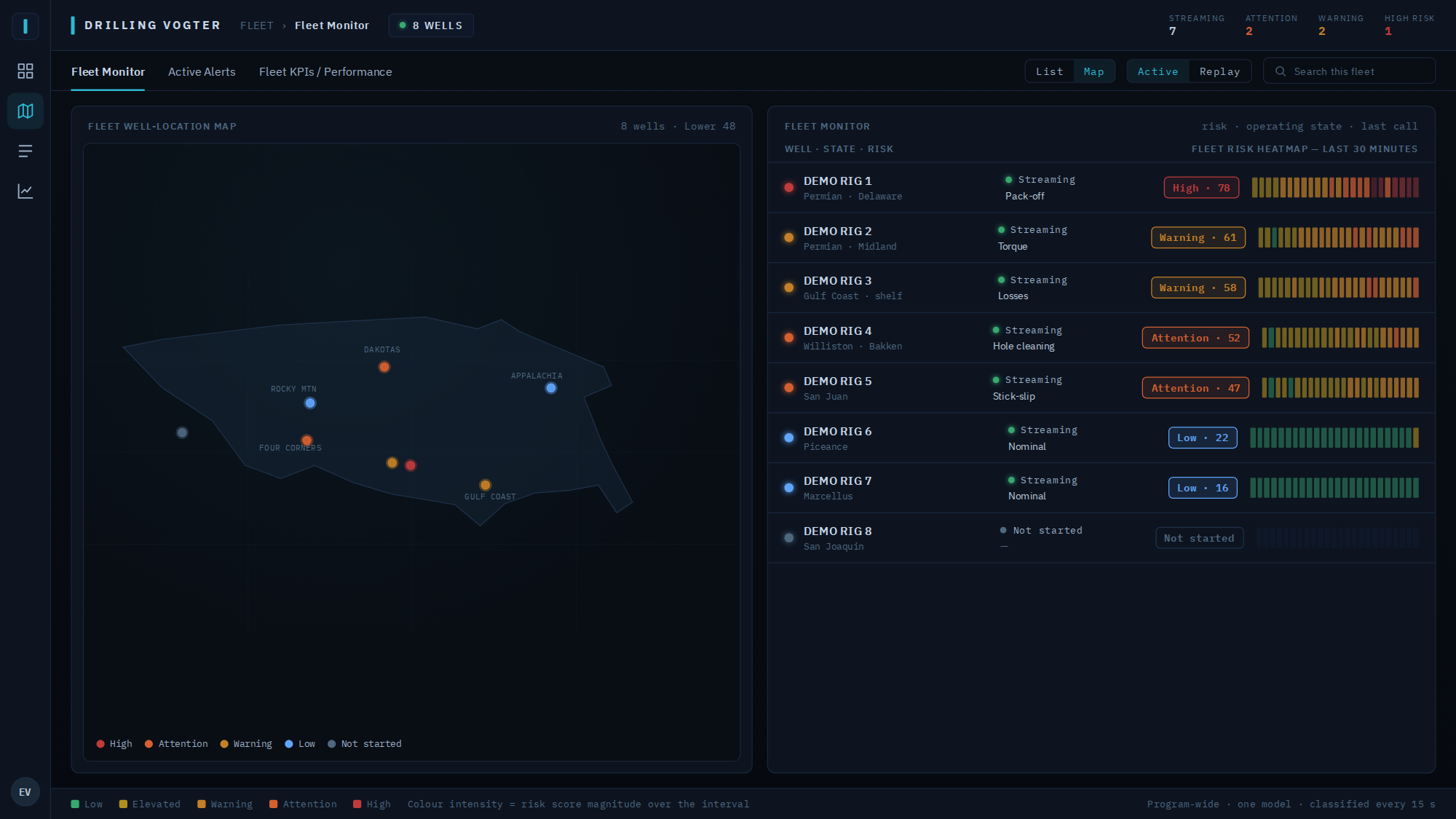The width and height of the screenshot is (1456, 819).
Task: Open the EV user avatar
Action: click(25, 792)
